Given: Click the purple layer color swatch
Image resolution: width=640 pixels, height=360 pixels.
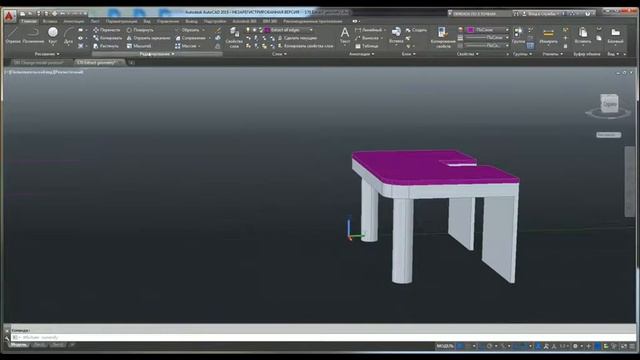Looking at the screenshot, I should click(267, 30).
